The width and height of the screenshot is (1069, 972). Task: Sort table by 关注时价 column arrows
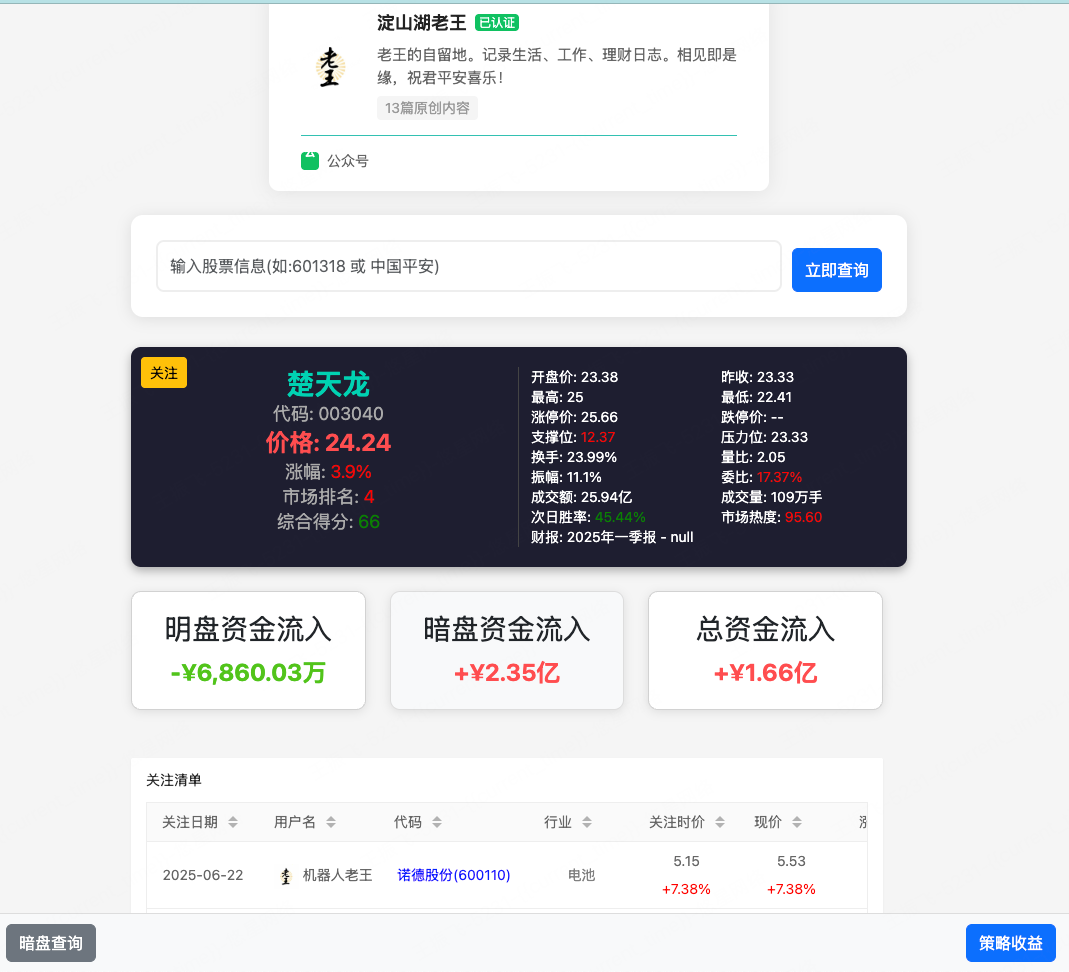coord(720,822)
